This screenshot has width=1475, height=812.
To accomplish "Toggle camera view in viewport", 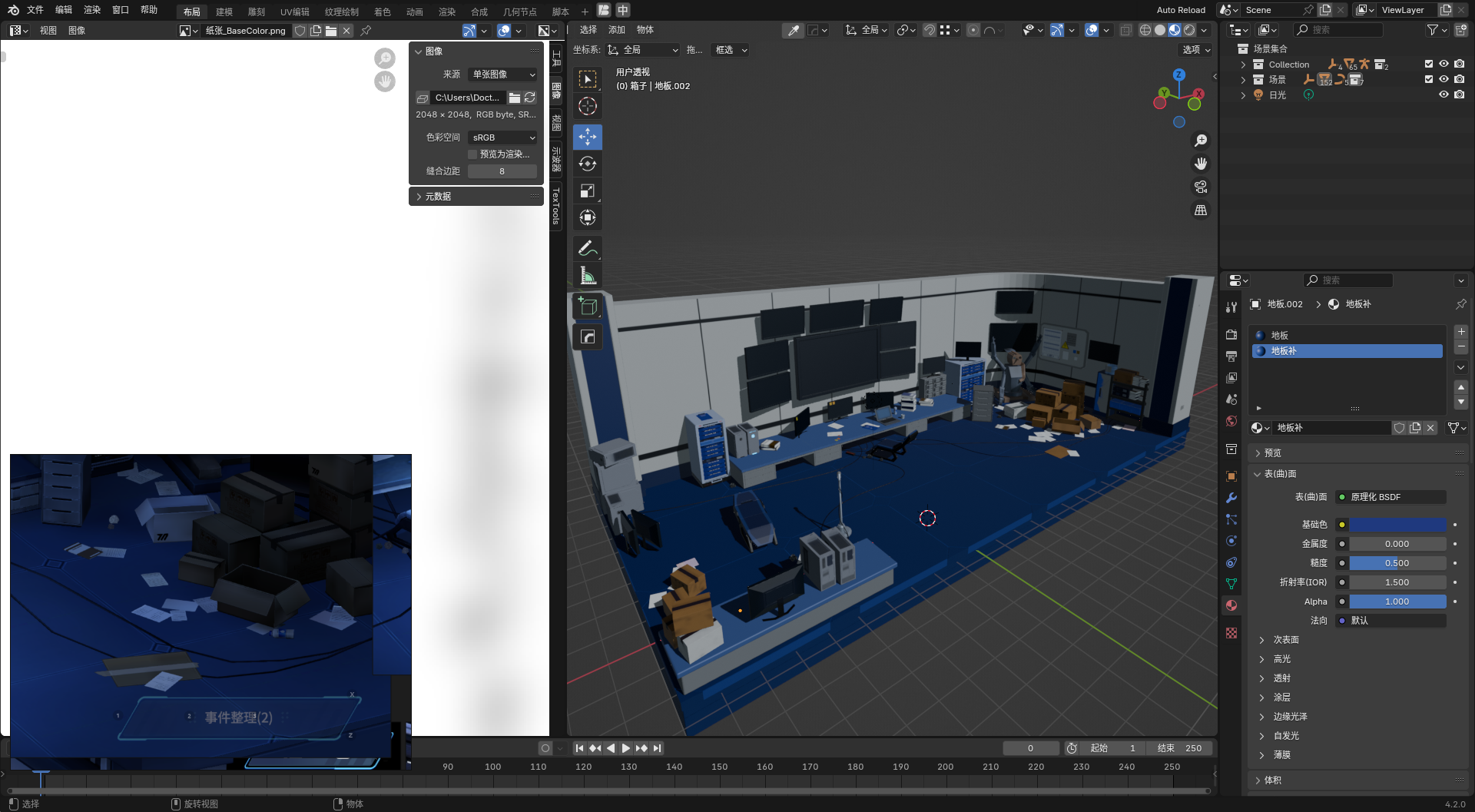I will [x=1200, y=187].
